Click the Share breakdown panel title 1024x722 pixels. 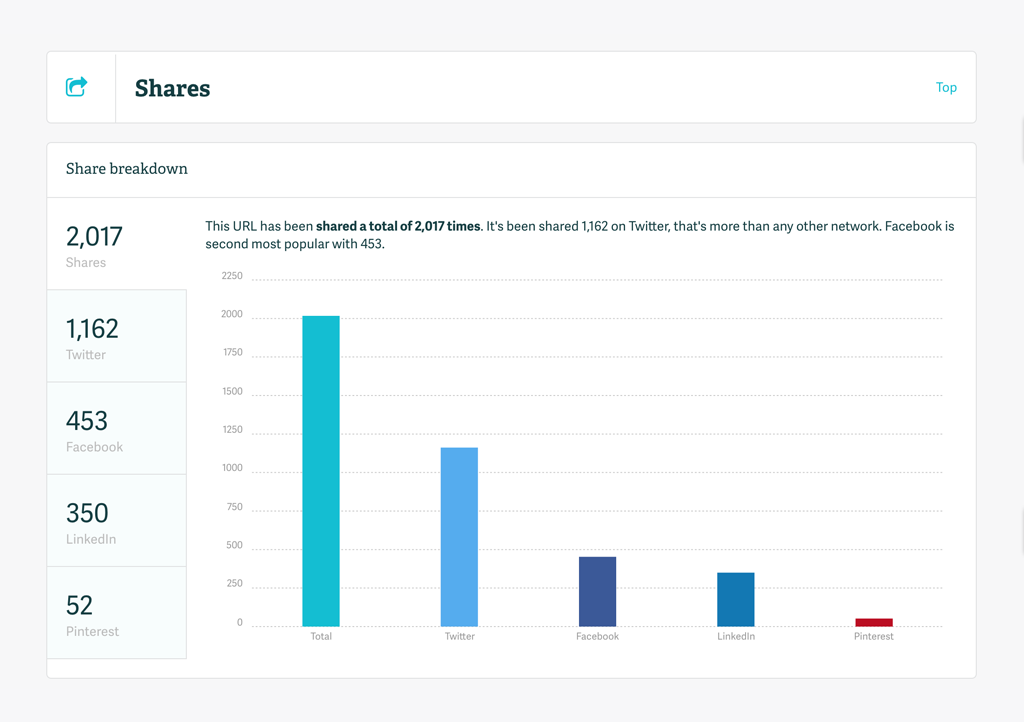click(x=127, y=169)
